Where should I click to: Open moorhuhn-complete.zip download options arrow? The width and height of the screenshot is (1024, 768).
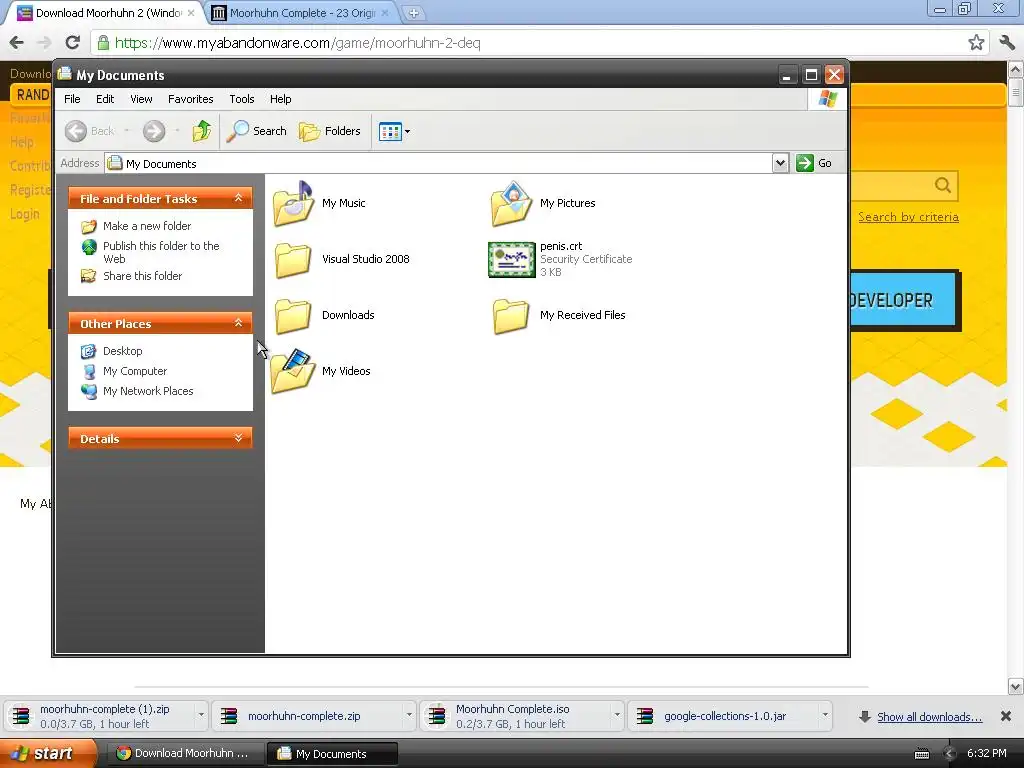tap(409, 715)
